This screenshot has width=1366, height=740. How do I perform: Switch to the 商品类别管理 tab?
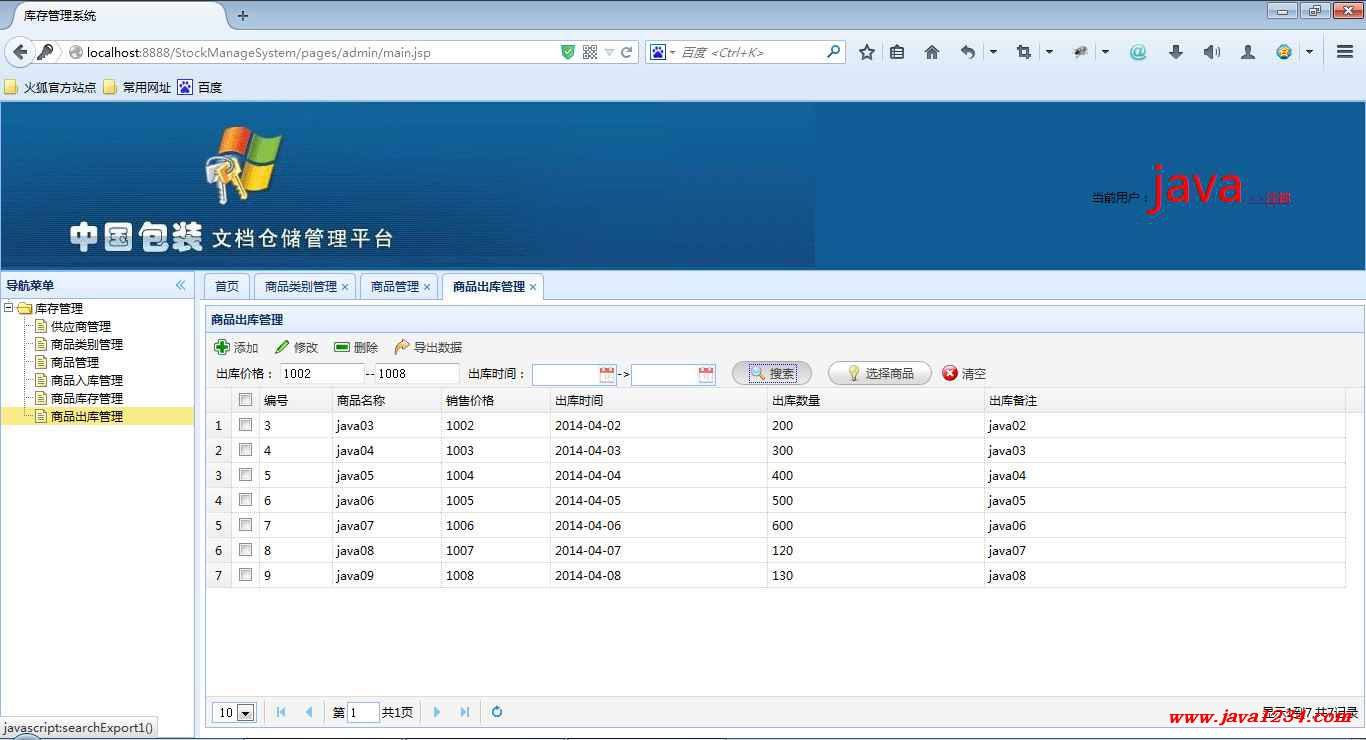(x=300, y=286)
